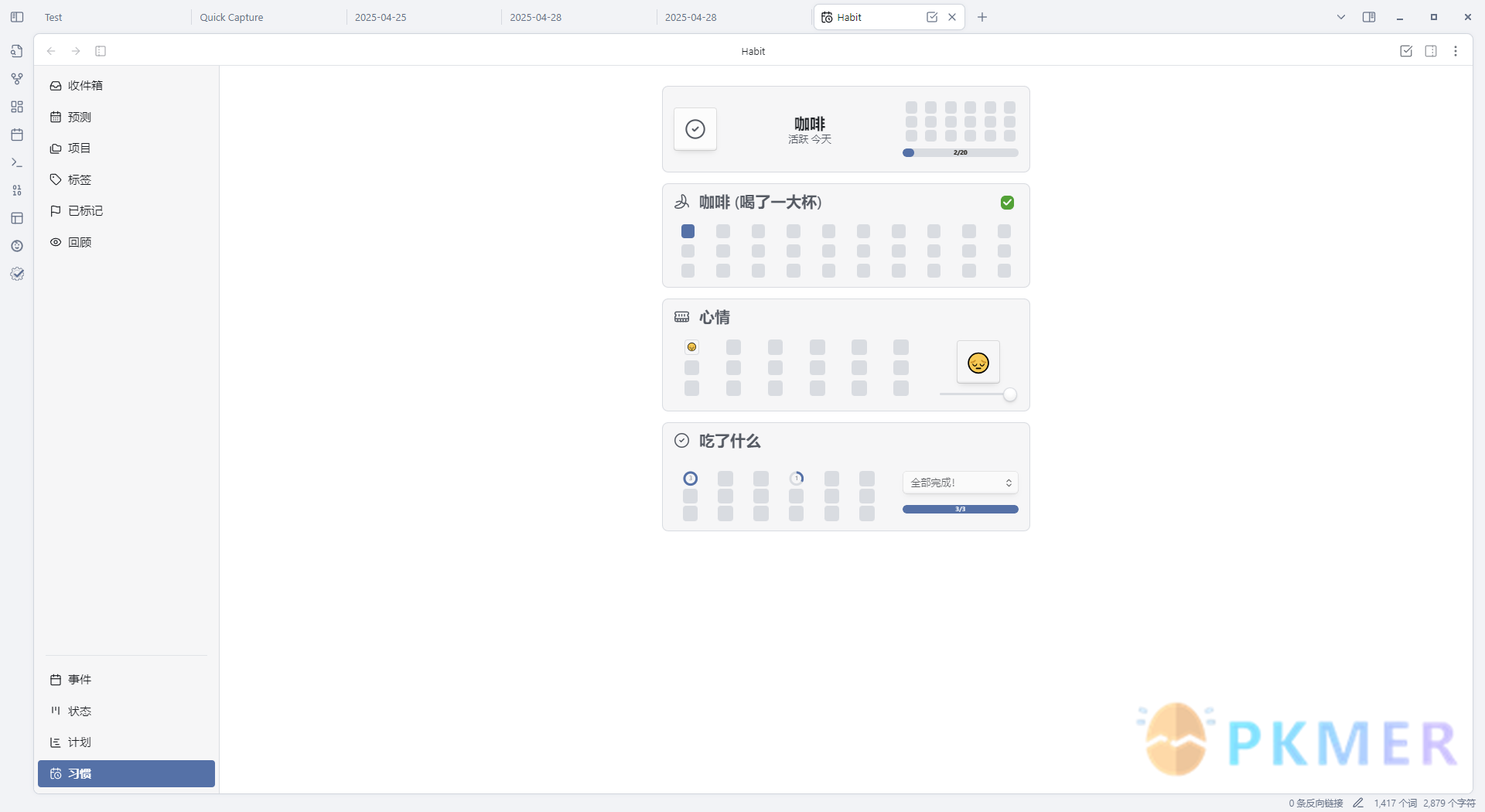This screenshot has width=1485, height=812.
Task: Open the new tab plus button
Action: pos(982,17)
